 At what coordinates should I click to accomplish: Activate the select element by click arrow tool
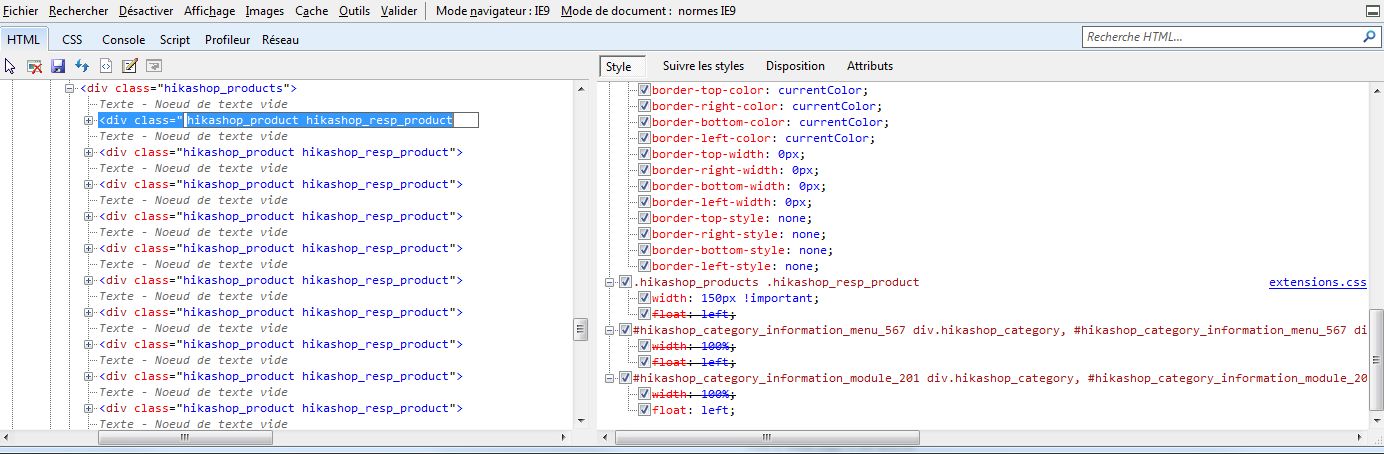[x=11, y=66]
